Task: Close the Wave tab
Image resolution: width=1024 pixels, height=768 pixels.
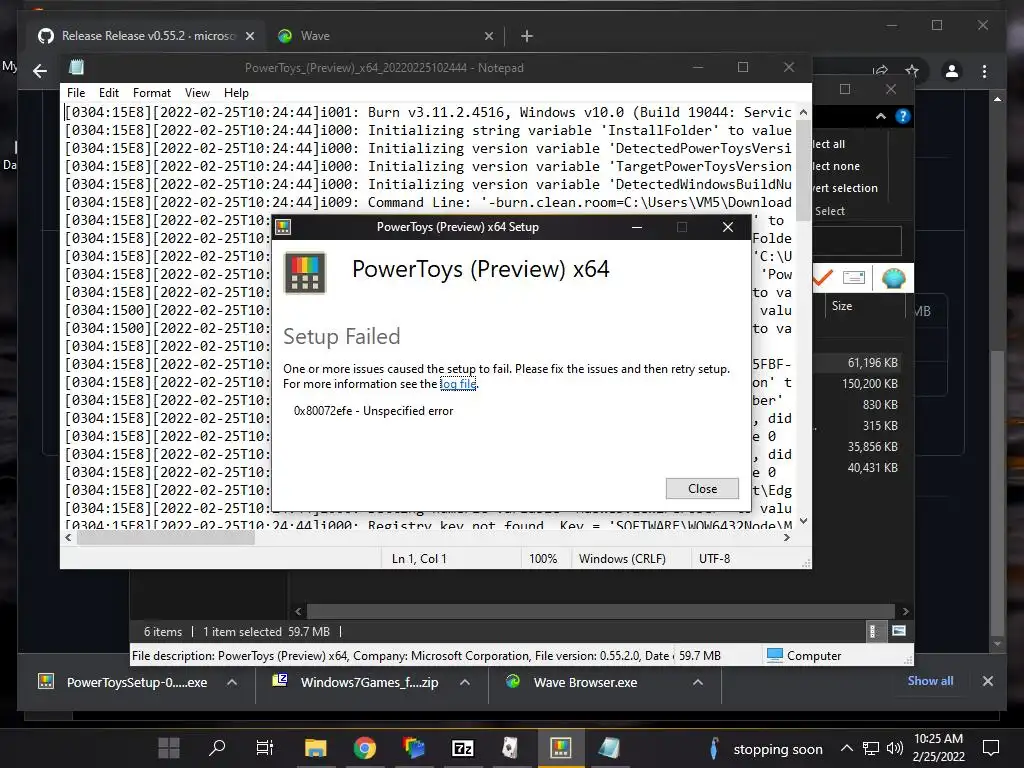Action: tap(488, 36)
